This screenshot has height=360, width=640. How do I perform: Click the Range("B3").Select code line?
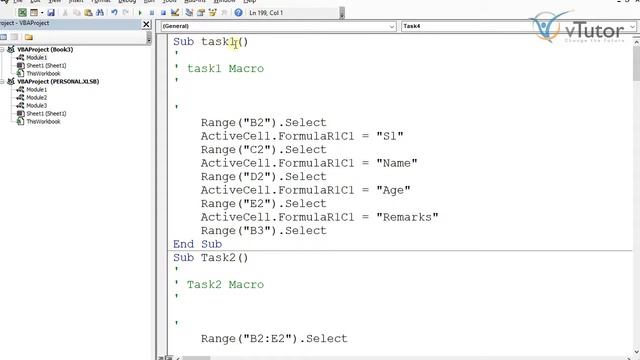(x=264, y=231)
